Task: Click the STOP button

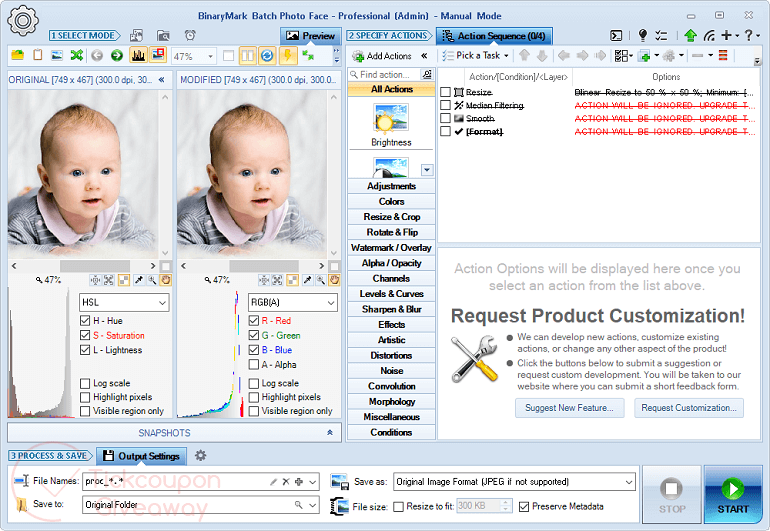Action: (x=672, y=495)
